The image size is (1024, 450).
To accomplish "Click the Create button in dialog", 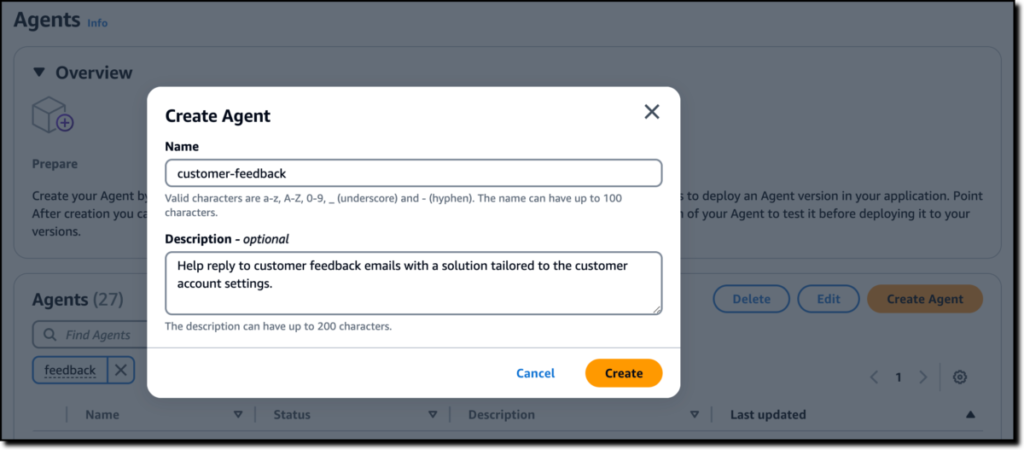I will tap(624, 373).
